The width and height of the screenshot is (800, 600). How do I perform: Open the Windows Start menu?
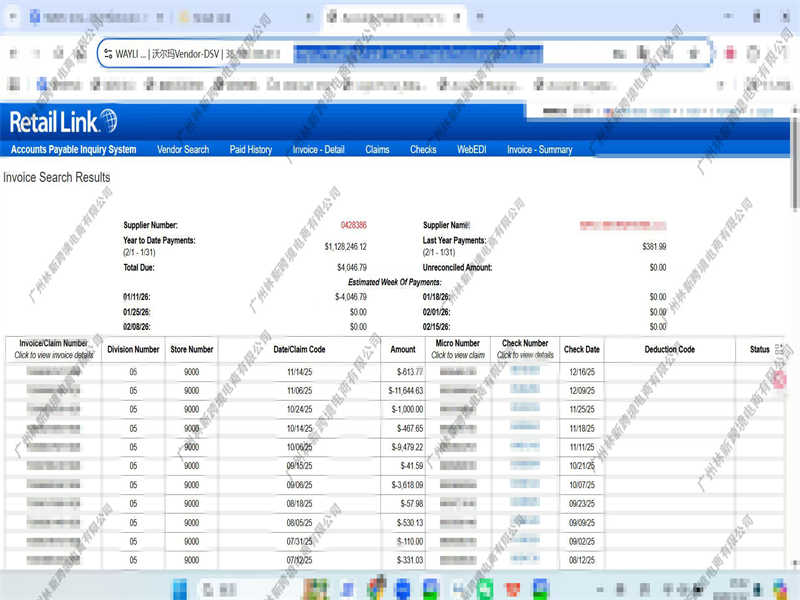click(x=180, y=589)
